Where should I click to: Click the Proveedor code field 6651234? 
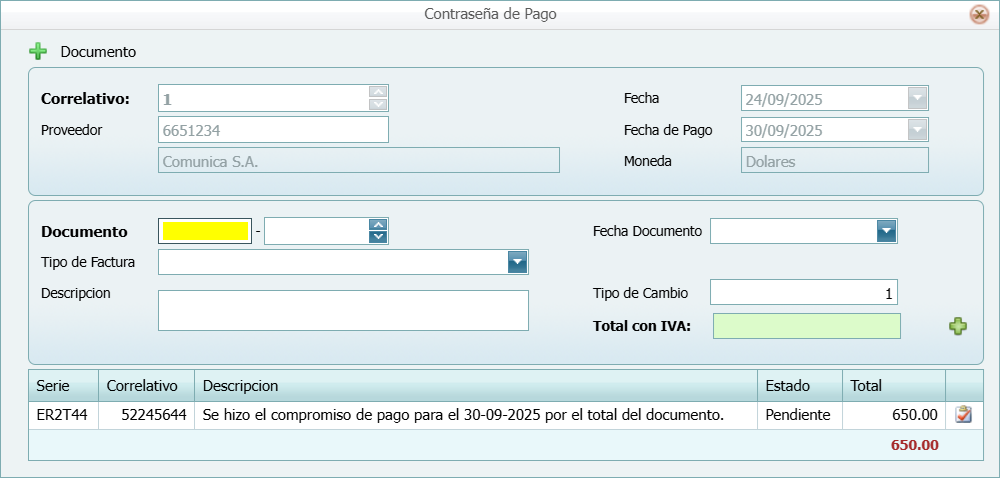(273, 129)
